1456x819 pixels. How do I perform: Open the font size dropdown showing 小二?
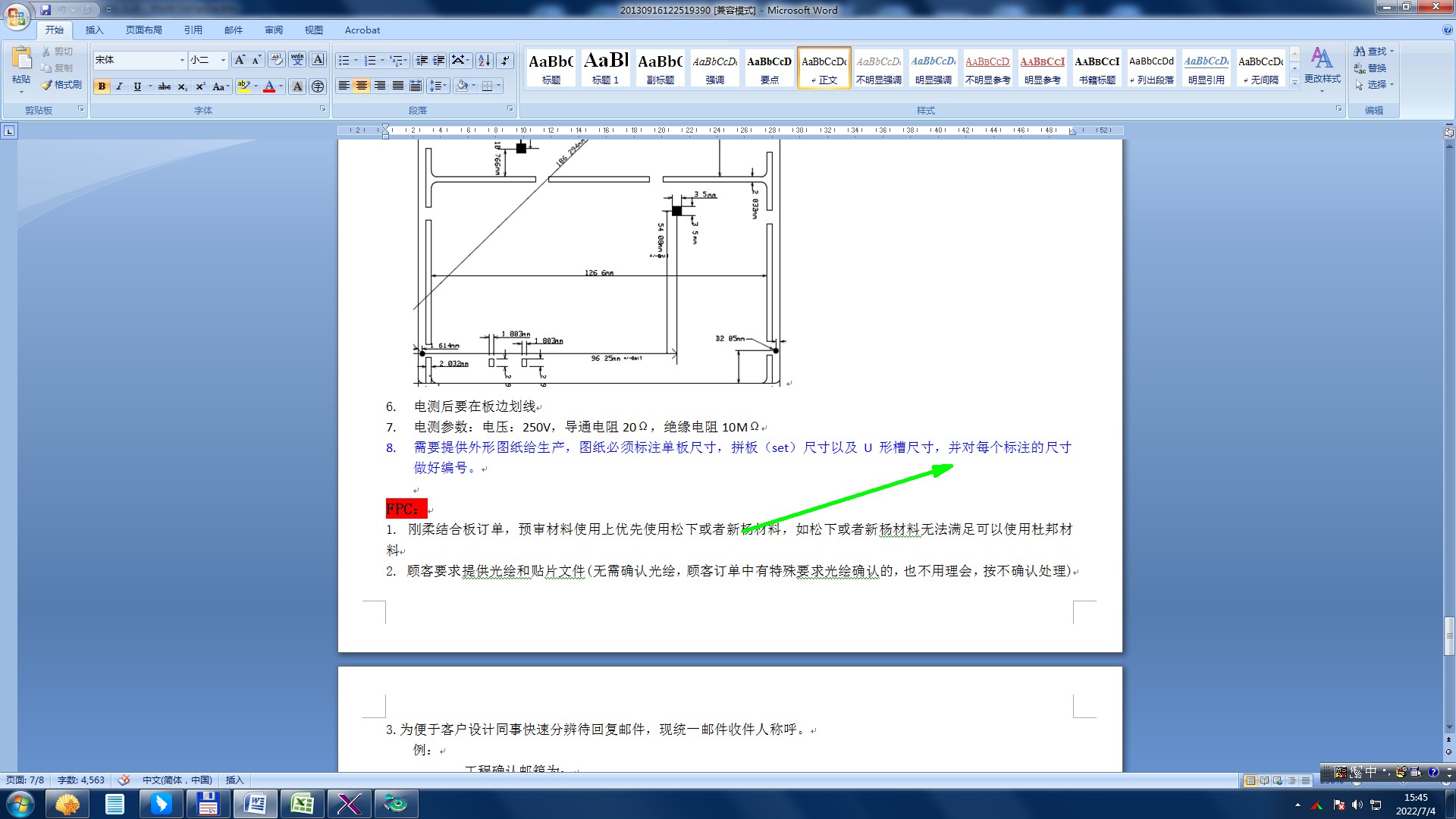(x=223, y=60)
